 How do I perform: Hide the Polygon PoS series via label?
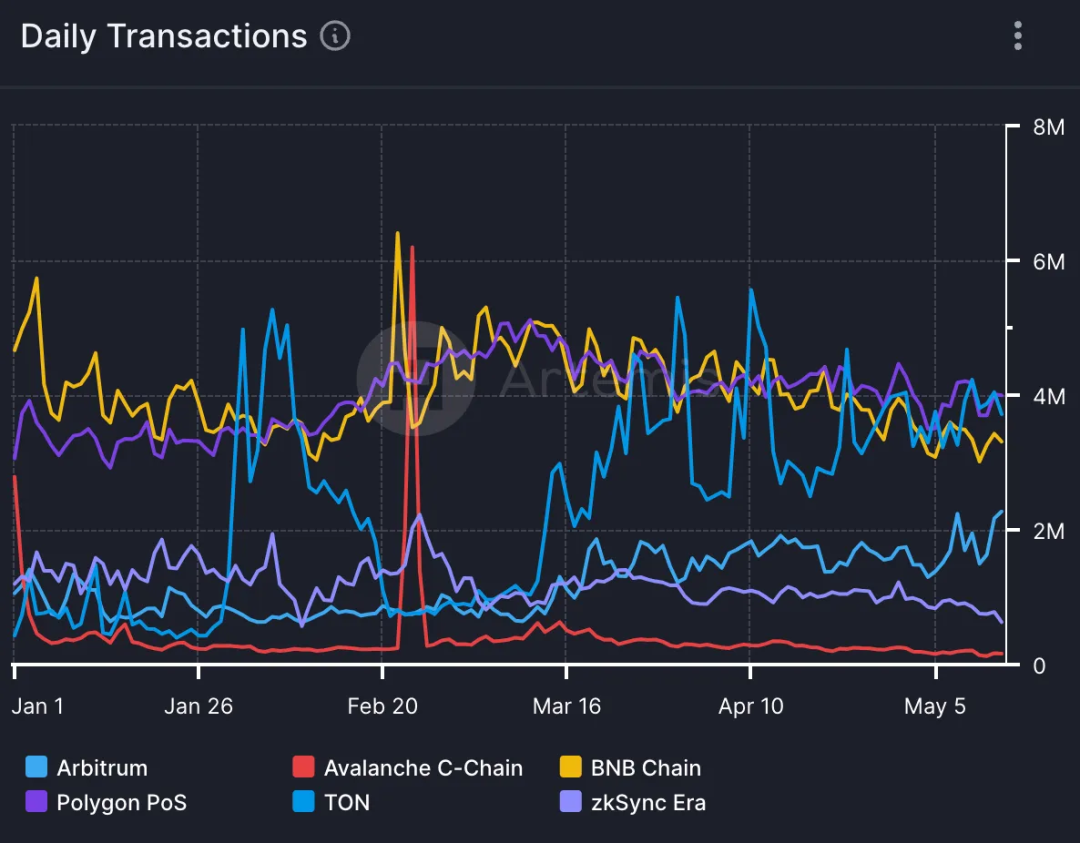122,802
